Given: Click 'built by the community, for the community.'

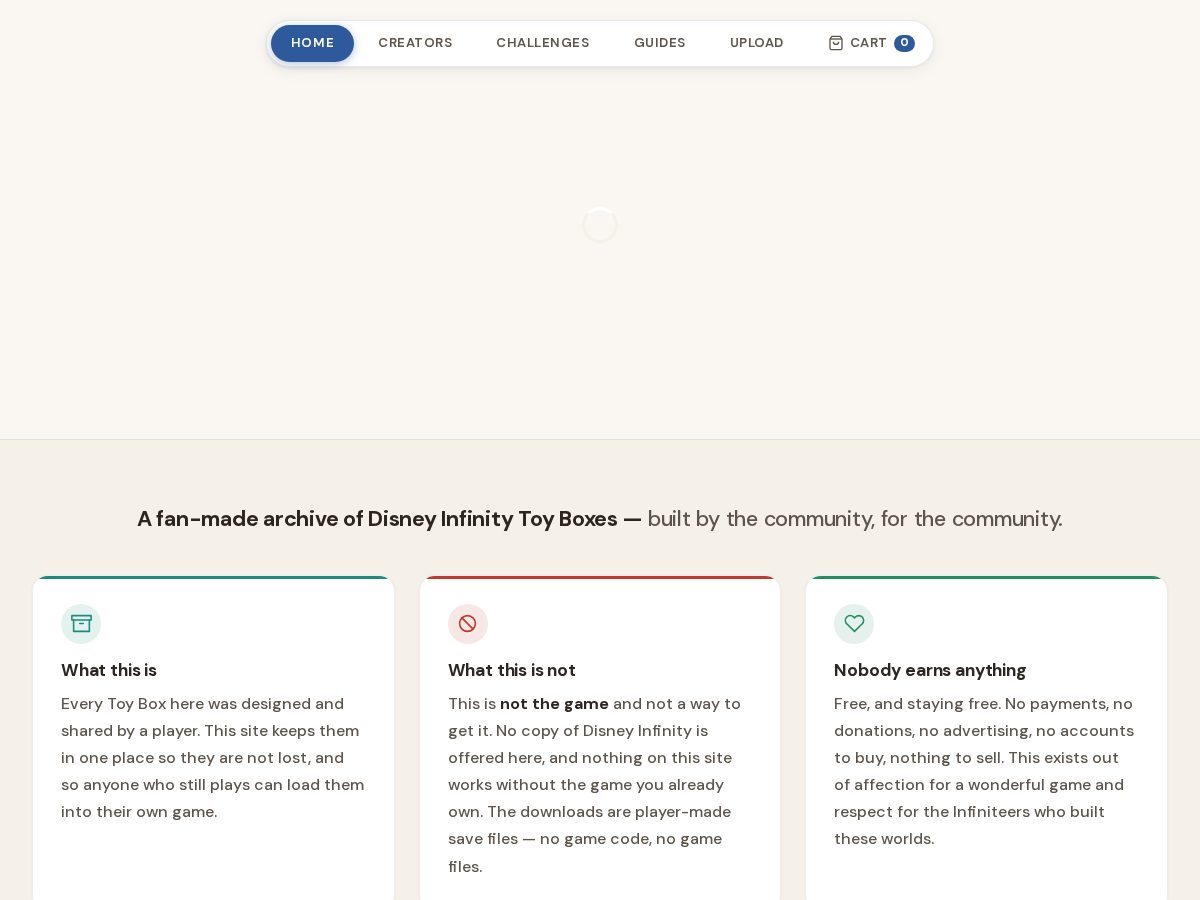Looking at the screenshot, I should [x=855, y=519].
